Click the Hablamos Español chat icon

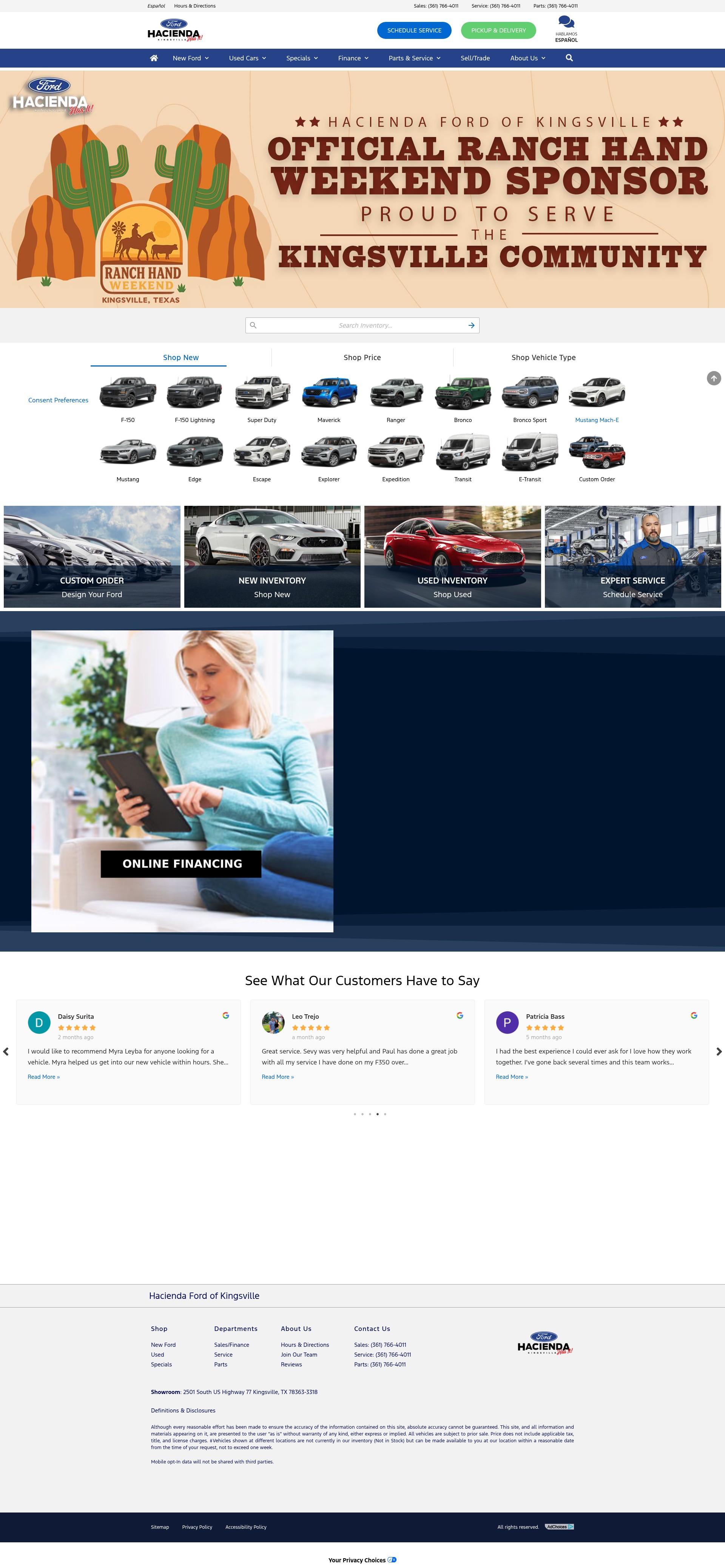[x=566, y=29]
